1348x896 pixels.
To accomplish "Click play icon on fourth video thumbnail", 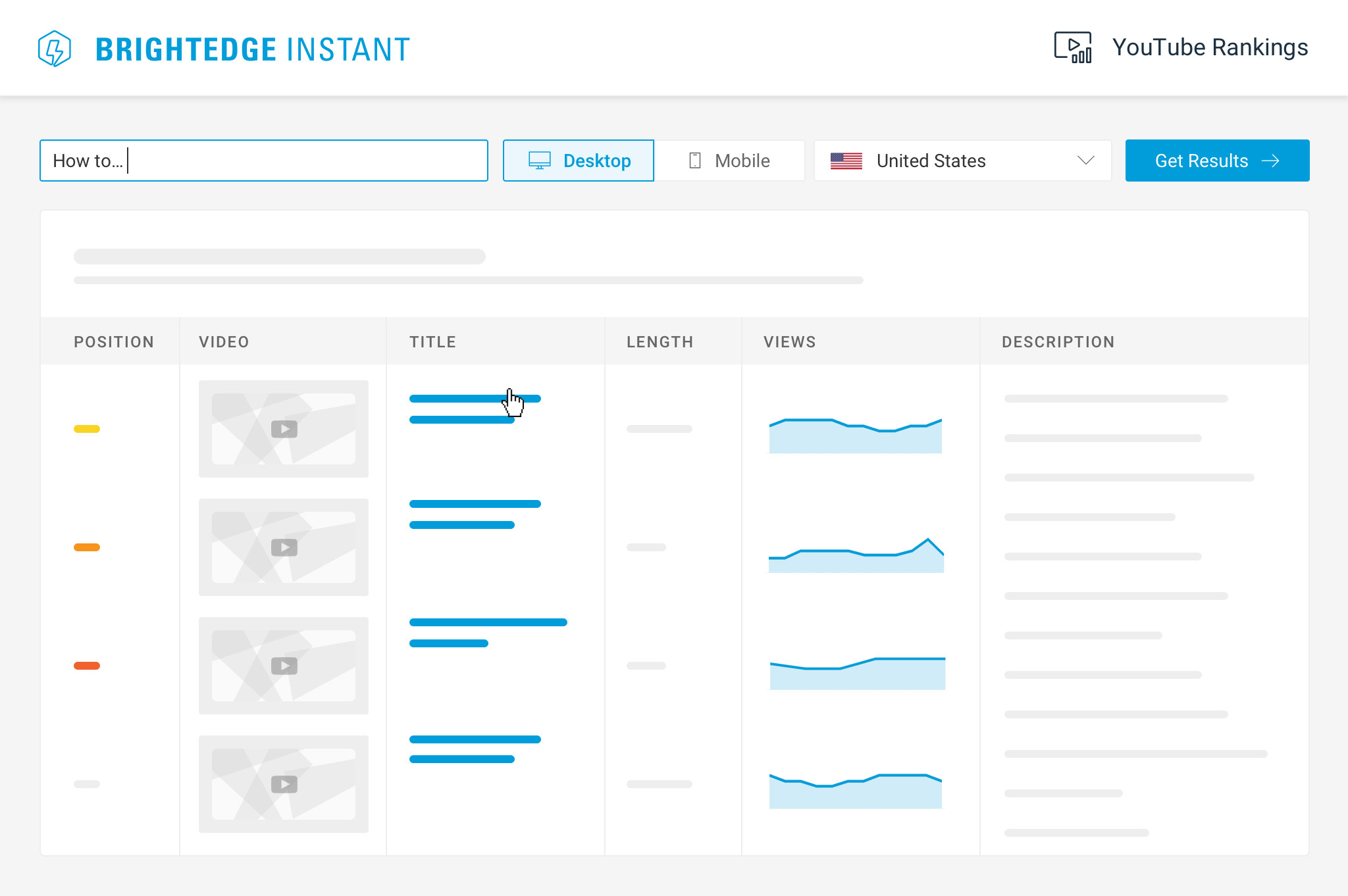I will [x=284, y=784].
